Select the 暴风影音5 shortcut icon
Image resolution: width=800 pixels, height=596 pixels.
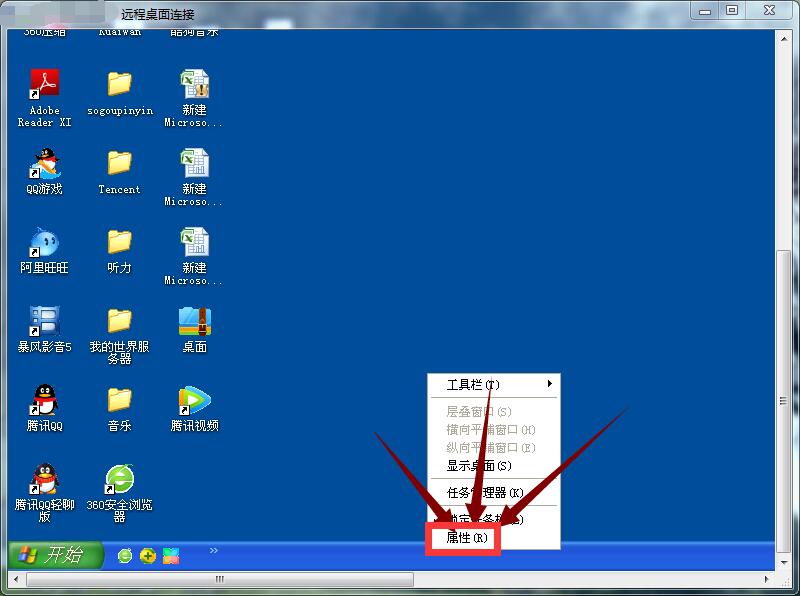coord(44,321)
